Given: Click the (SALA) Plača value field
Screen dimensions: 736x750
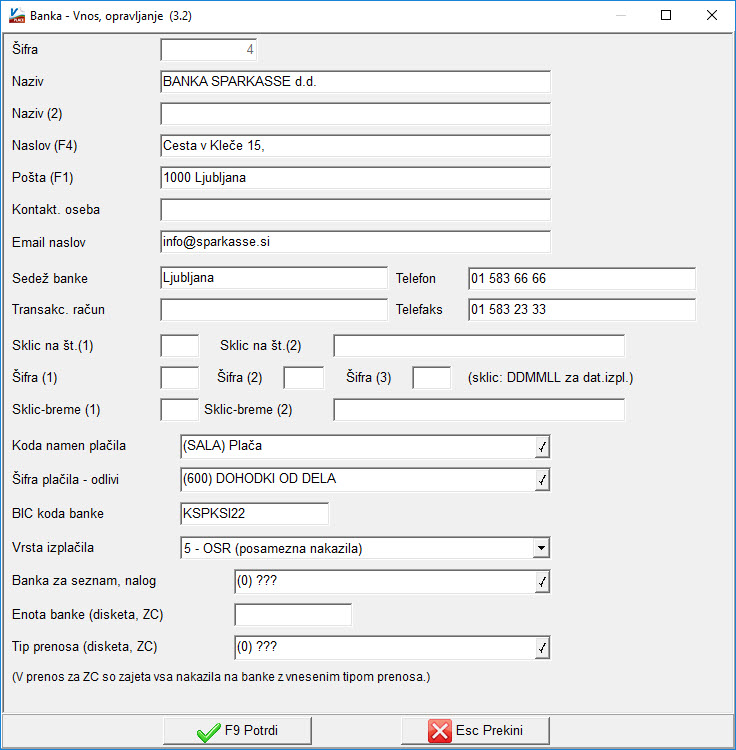Looking at the screenshot, I should coord(358,447).
